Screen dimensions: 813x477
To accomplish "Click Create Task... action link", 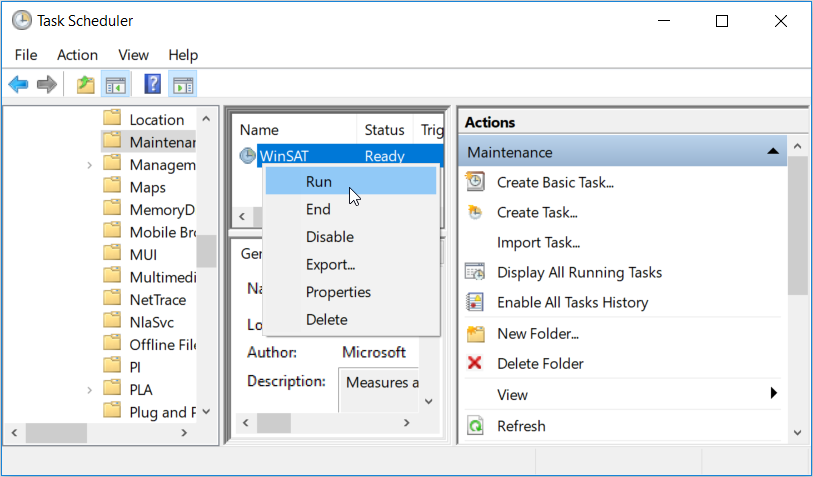I will click(537, 213).
